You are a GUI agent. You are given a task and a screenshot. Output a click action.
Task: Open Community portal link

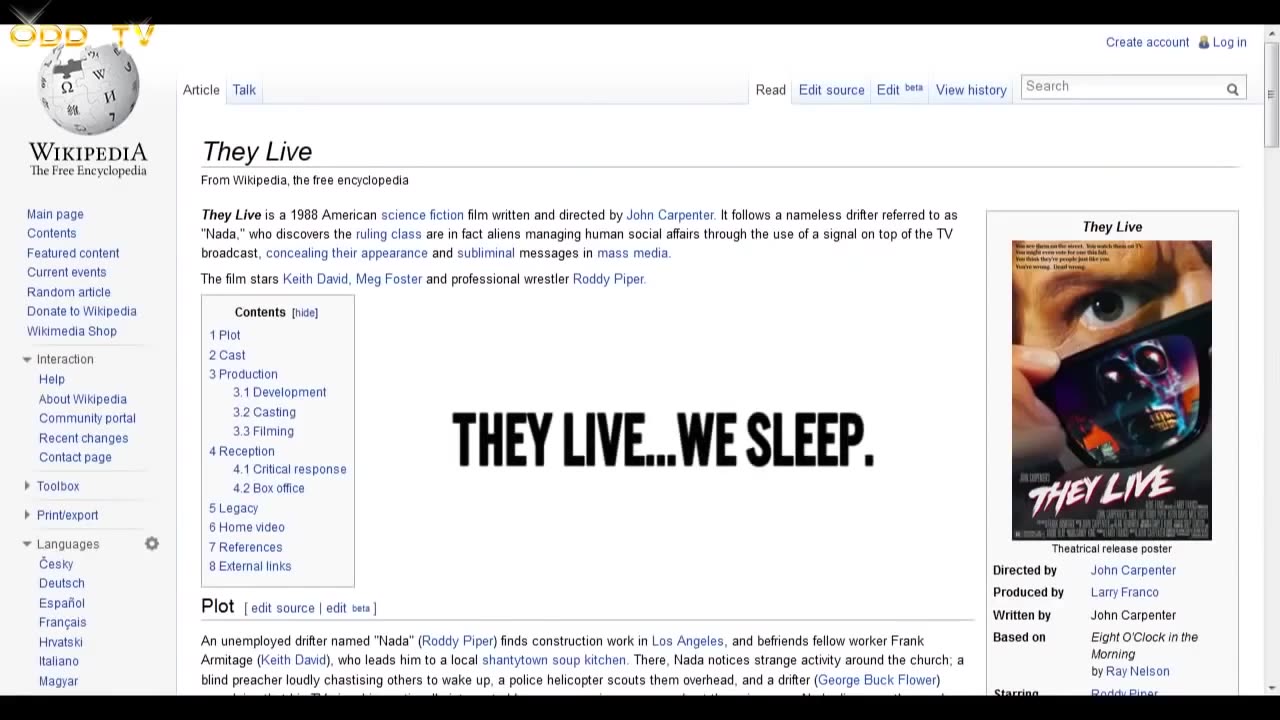point(87,418)
